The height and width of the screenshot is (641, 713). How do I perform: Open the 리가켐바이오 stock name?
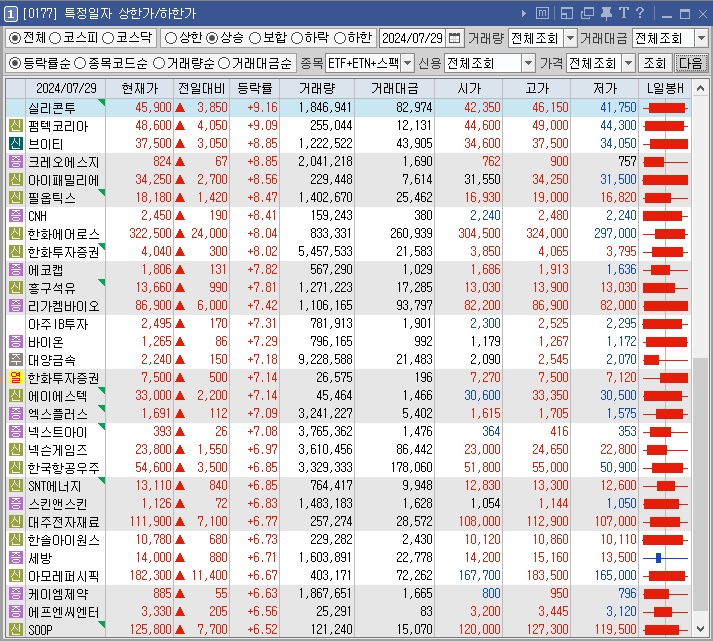63,305
